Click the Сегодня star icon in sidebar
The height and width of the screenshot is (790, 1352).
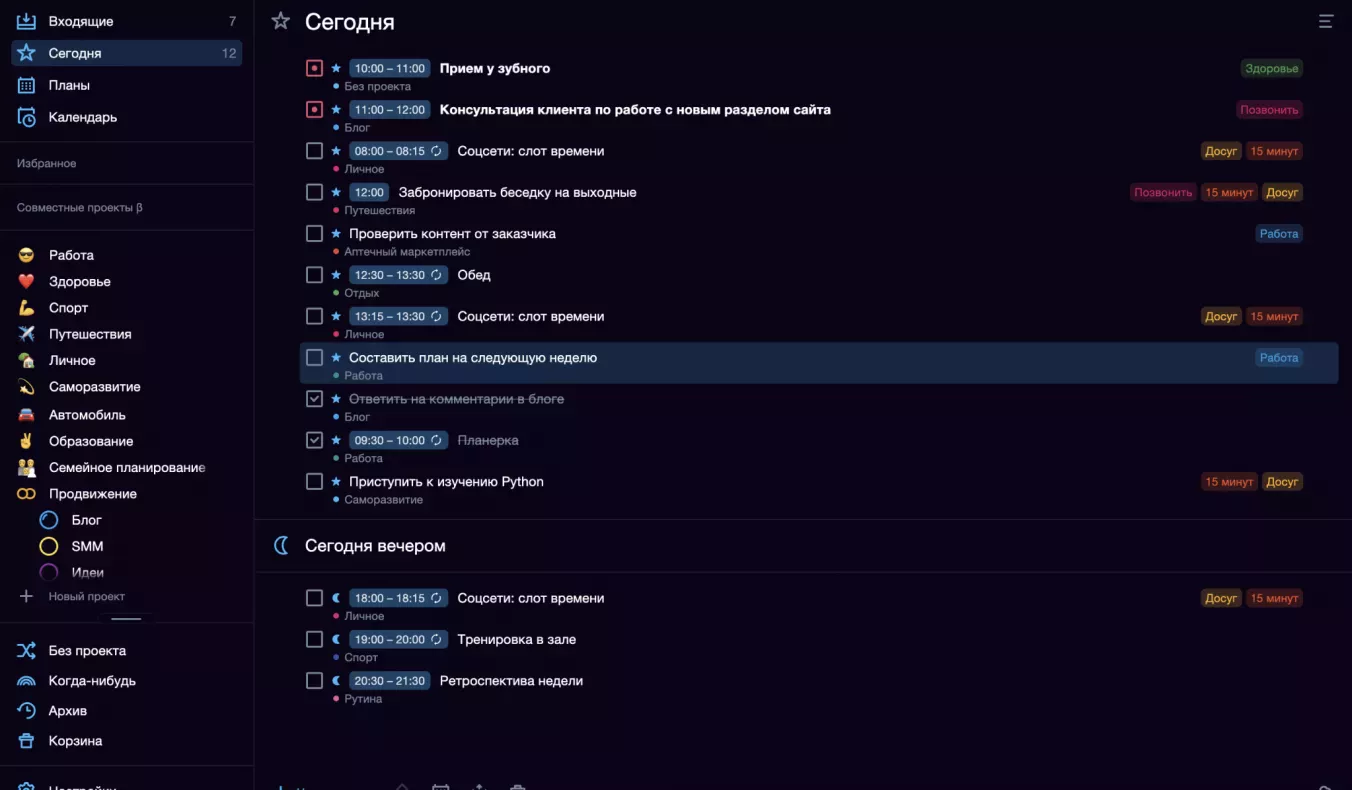(x=26, y=53)
